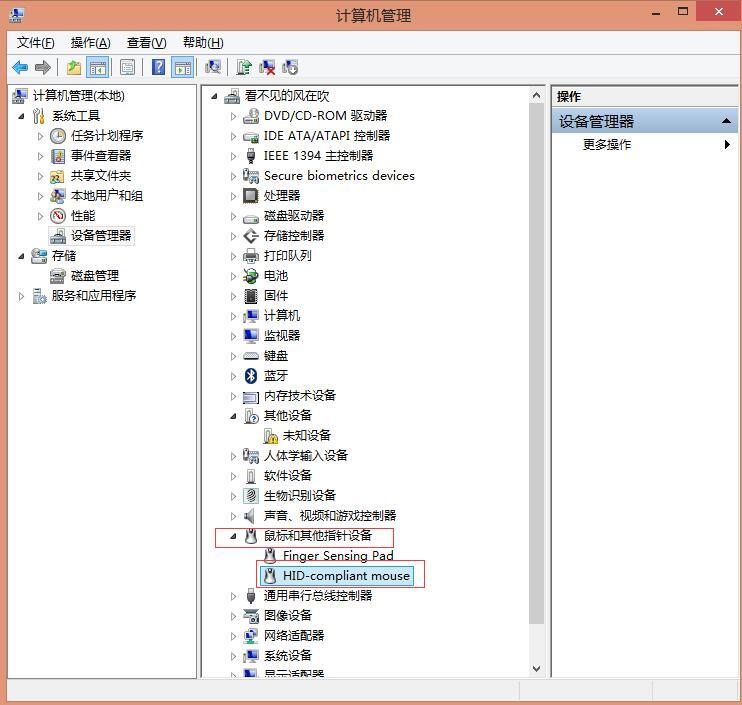Click the Disable device toolbar icon
Screen dimensions: 742x705
[x=290, y=67]
